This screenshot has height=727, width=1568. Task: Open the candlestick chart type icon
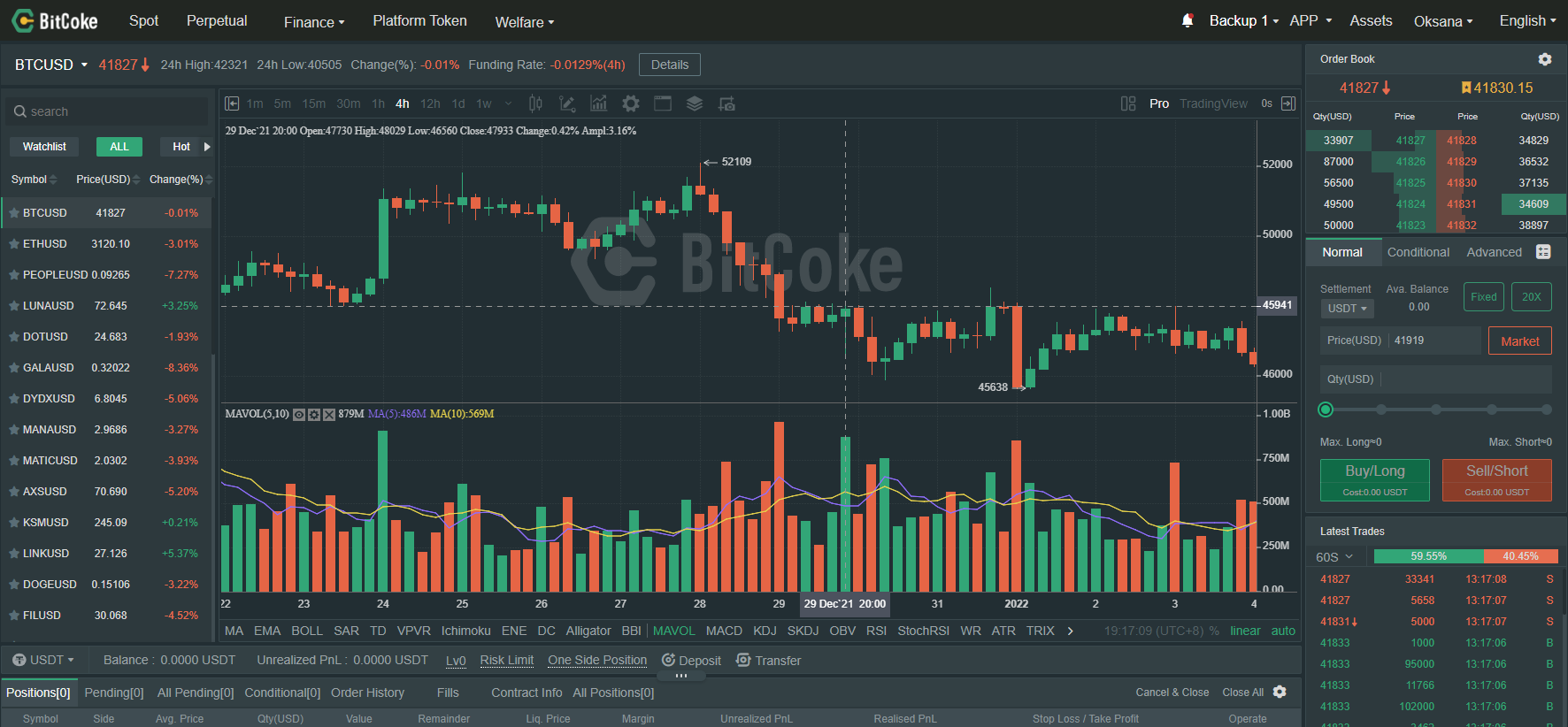pyautogui.click(x=535, y=103)
